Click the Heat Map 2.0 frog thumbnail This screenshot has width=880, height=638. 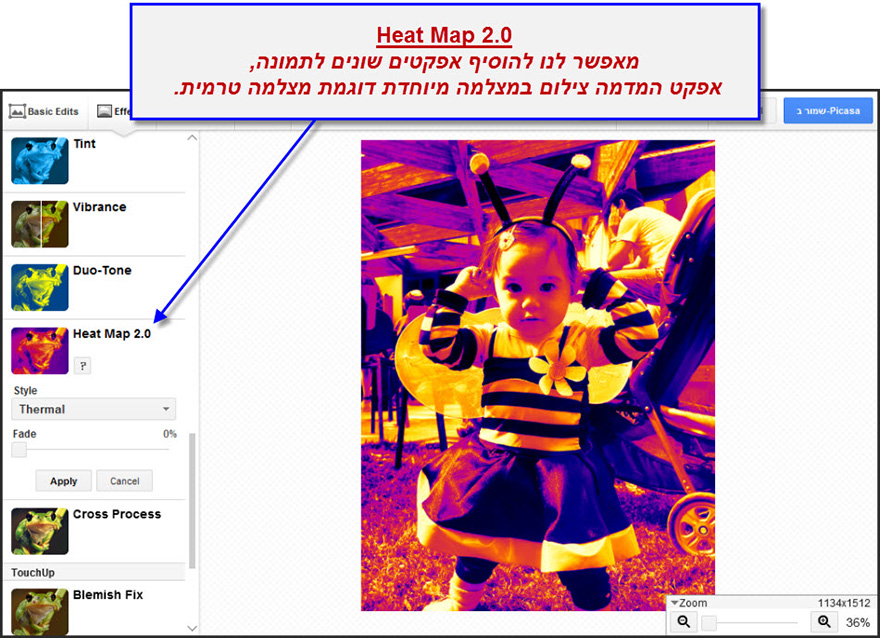point(40,350)
